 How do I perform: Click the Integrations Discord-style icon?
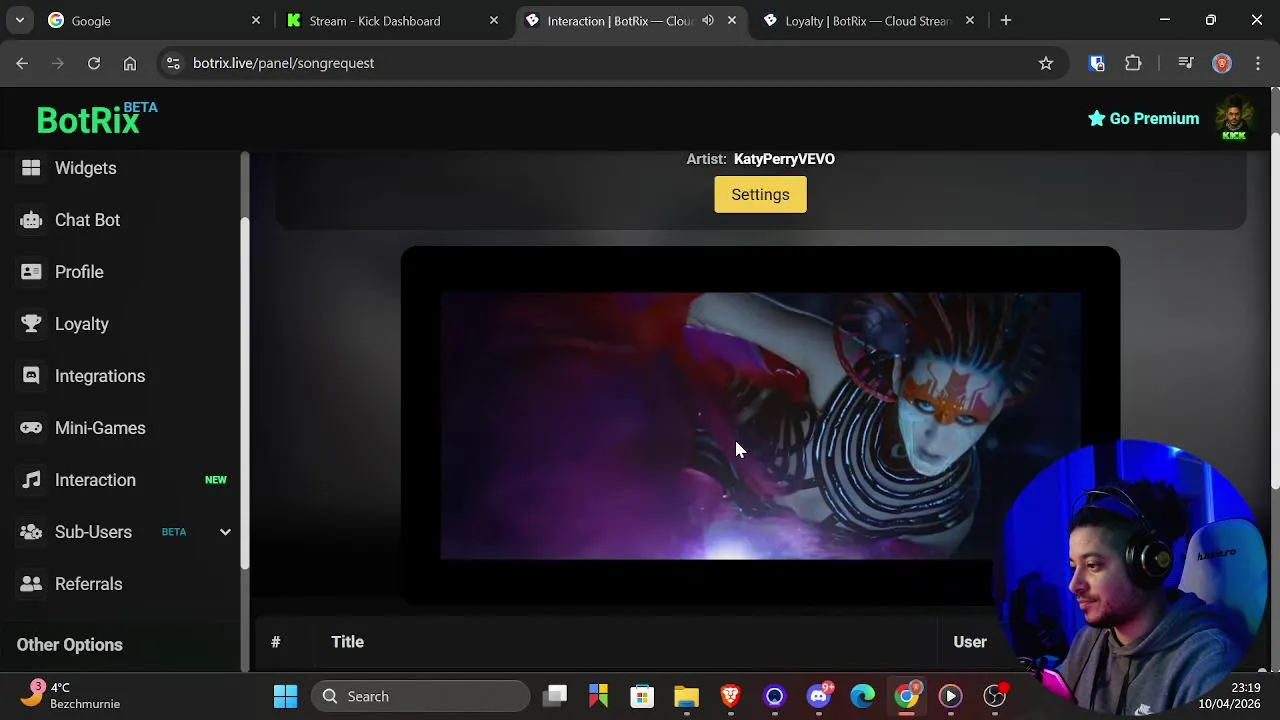tap(31, 376)
